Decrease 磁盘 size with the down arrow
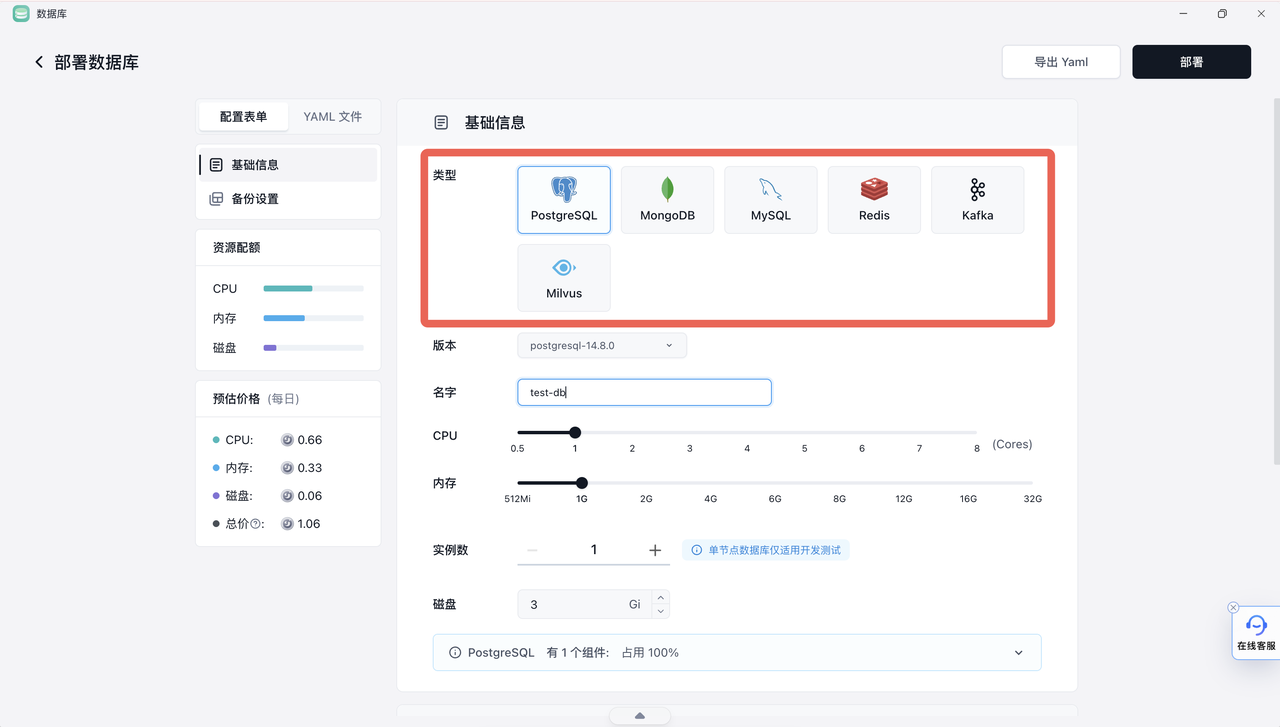The height and width of the screenshot is (727, 1280). pyautogui.click(x=660, y=611)
